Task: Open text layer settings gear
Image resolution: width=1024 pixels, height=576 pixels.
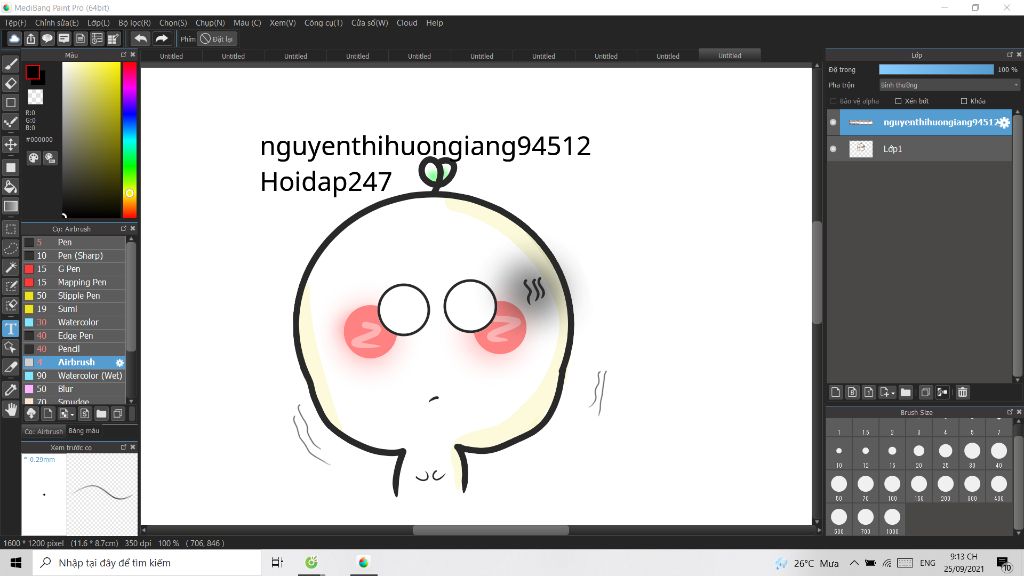Action: pos(1004,122)
